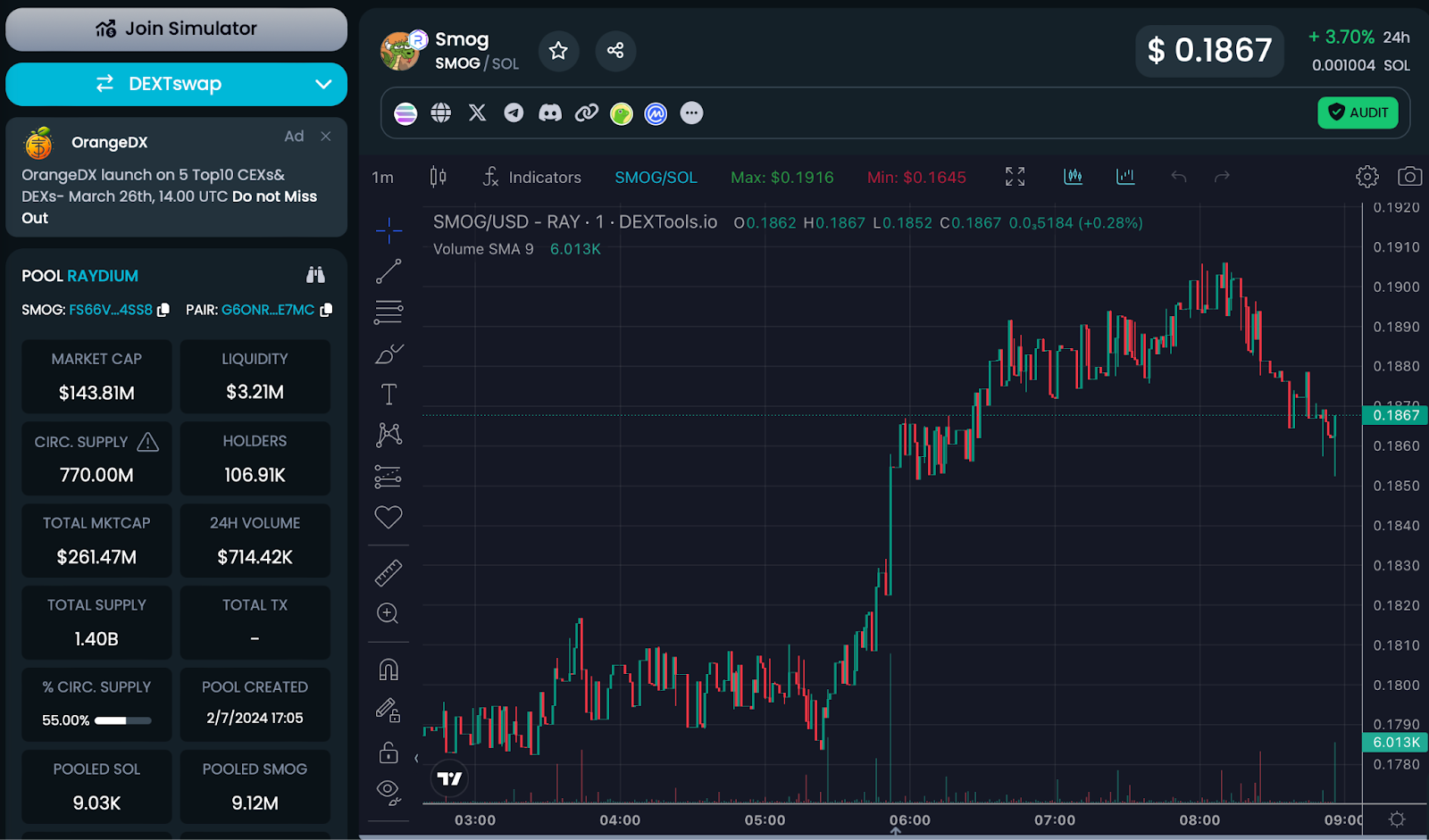Take a chart snapshot camera

pos(1409,177)
